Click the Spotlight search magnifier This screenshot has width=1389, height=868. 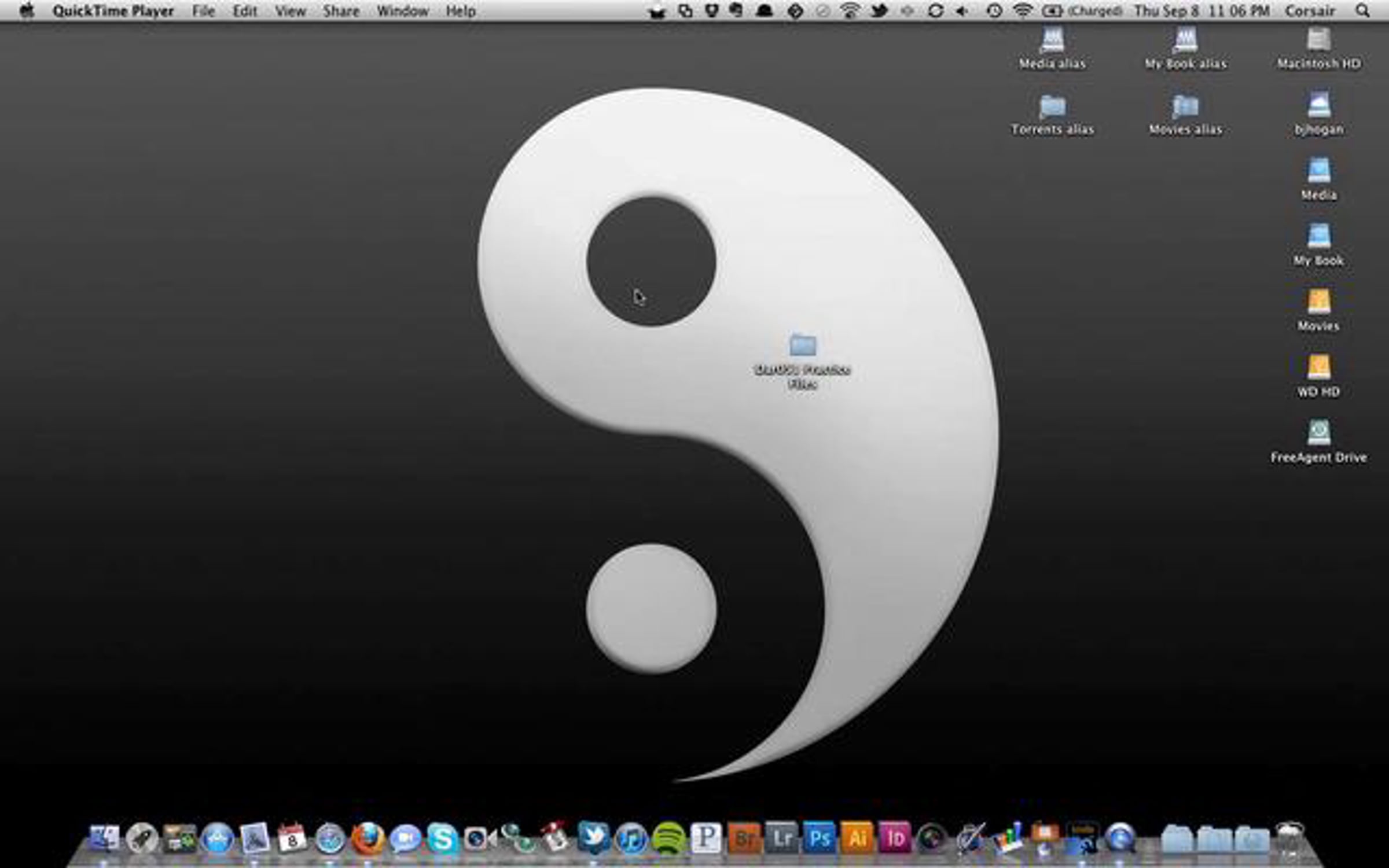(1363, 11)
